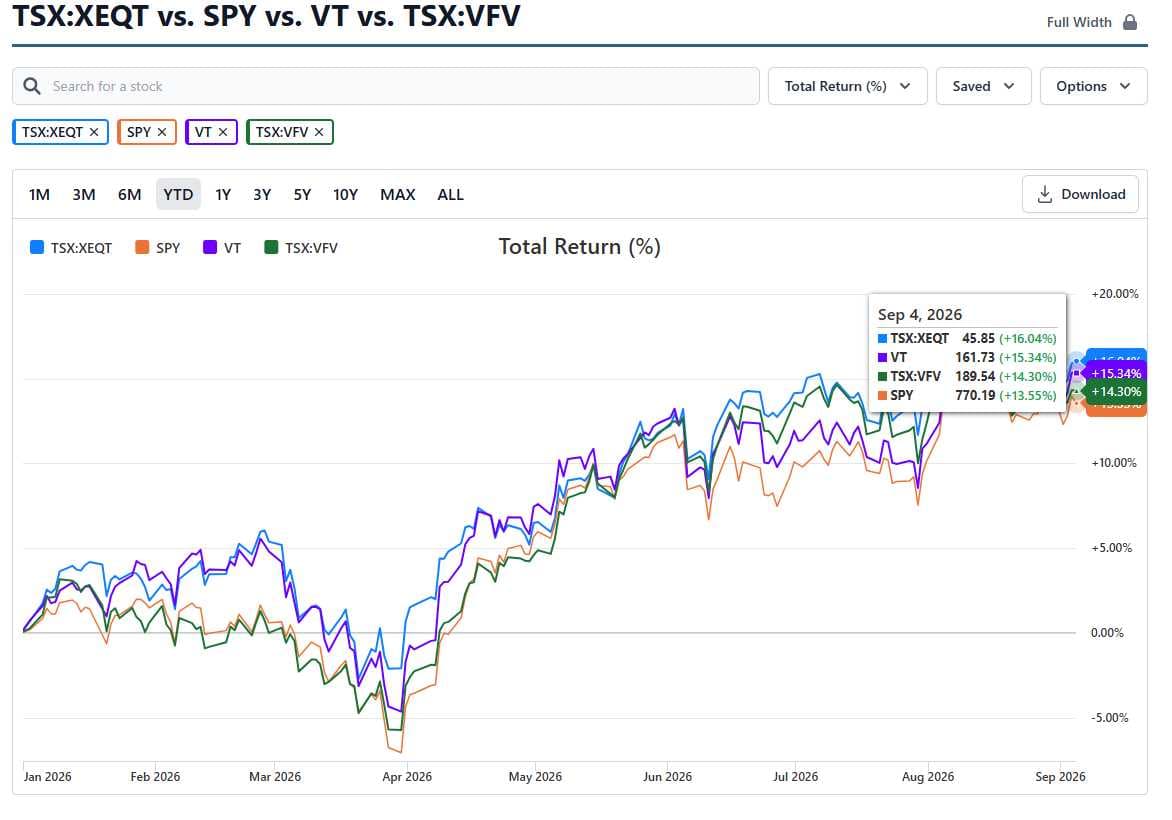The width and height of the screenshot is (1172, 820).
Task: Select the 5Y time range
Action: [302, 194]
